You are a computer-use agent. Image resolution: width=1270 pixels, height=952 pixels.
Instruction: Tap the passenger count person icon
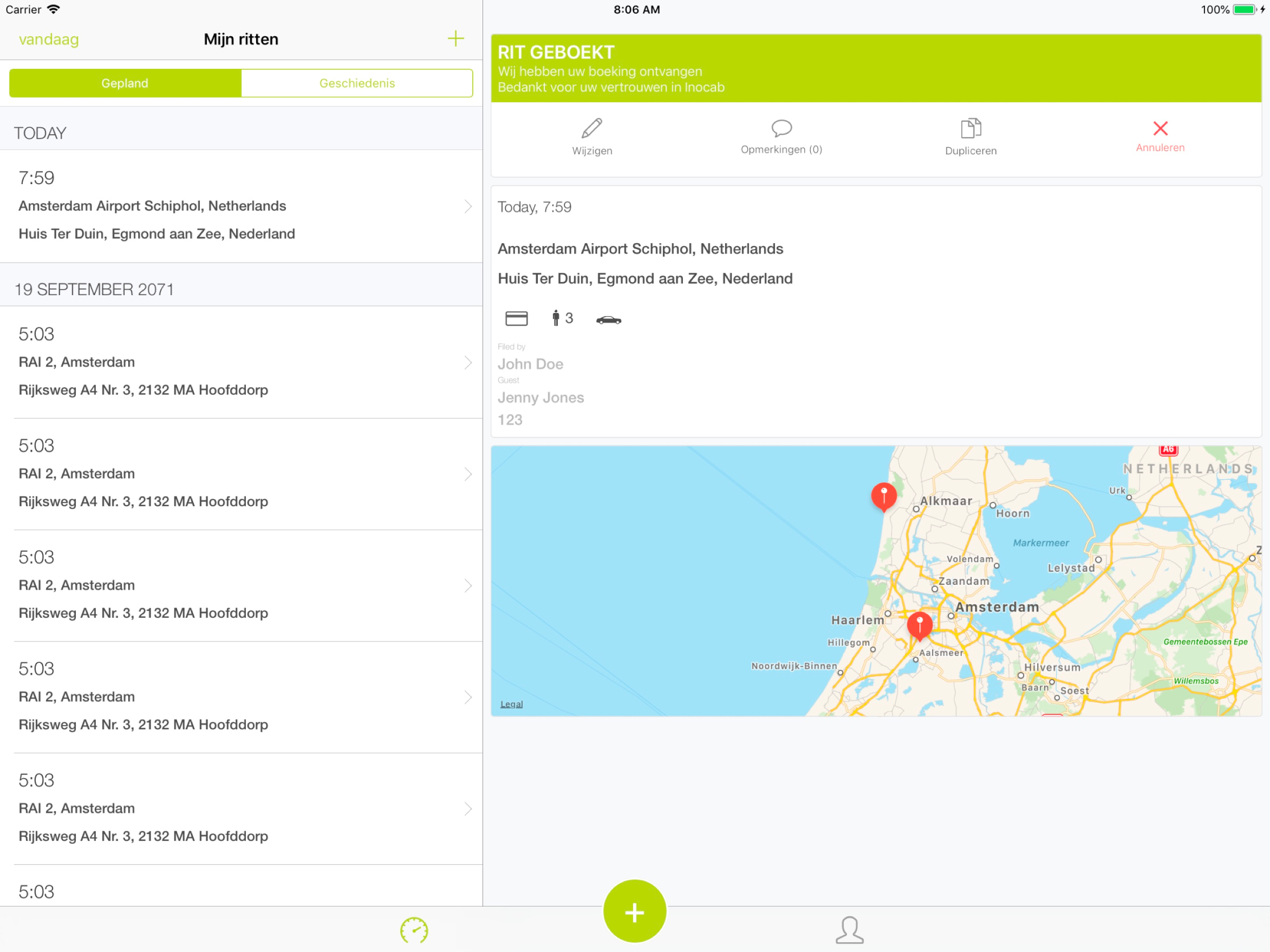pos(555,317)
